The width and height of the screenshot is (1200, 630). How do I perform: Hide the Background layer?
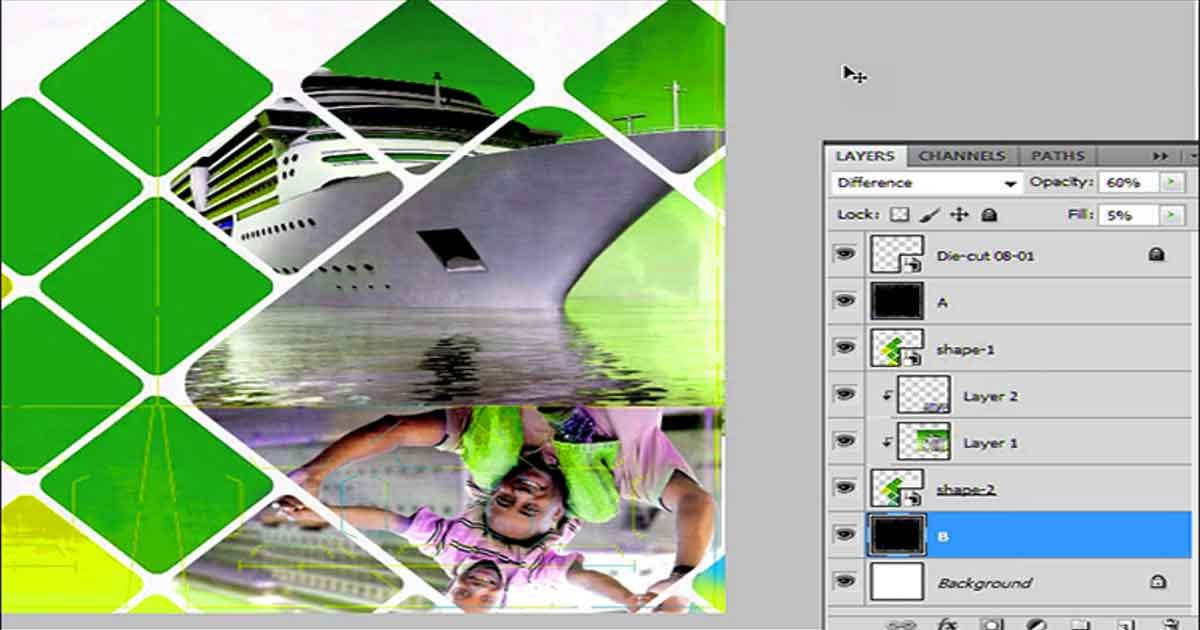click(x=845, y=581)
